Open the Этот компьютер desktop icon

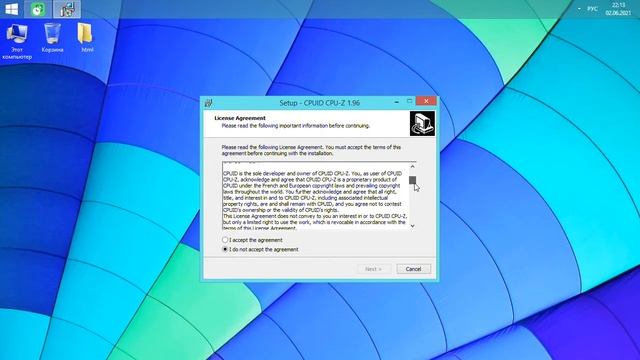click(x=17, y=42)
